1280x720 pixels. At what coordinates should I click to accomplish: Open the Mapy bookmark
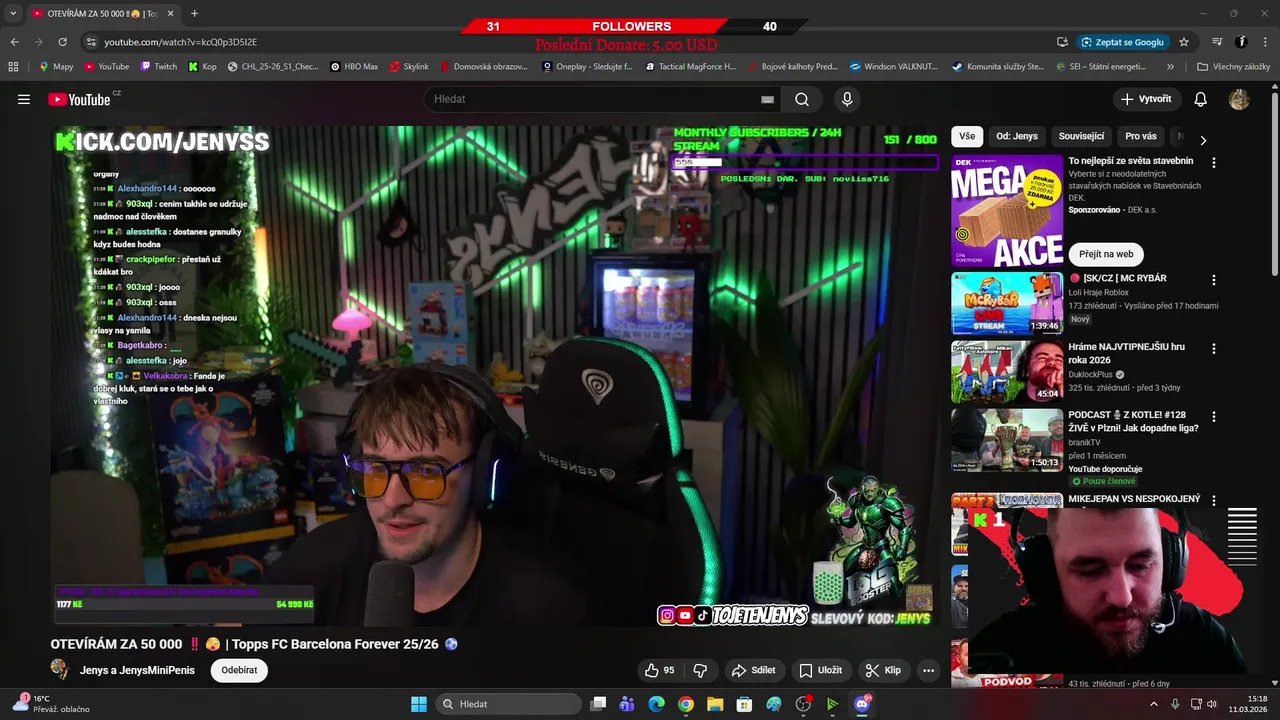pos(56,67)
